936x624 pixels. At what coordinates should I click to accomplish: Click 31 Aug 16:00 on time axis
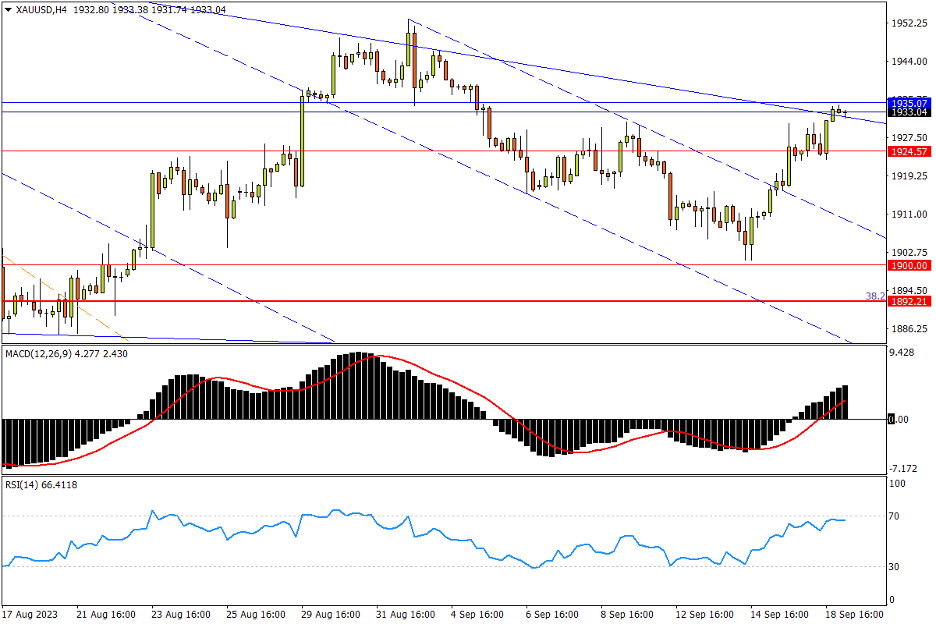pos(404,611)
